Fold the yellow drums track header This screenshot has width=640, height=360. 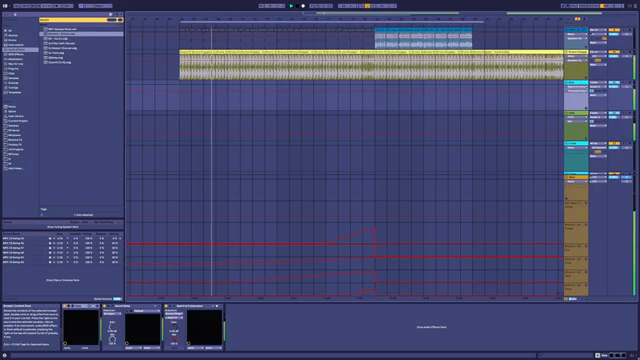[x=567, y=52]
